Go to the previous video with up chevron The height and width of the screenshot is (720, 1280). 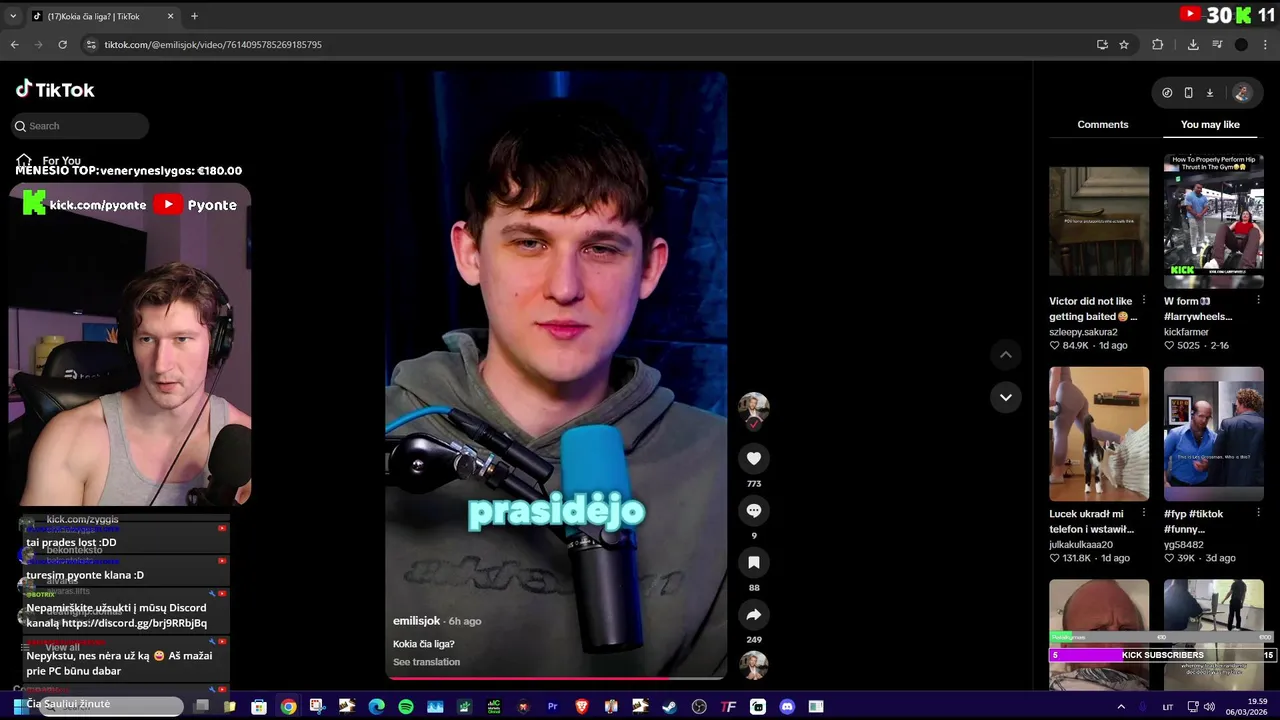[1006, 355]
